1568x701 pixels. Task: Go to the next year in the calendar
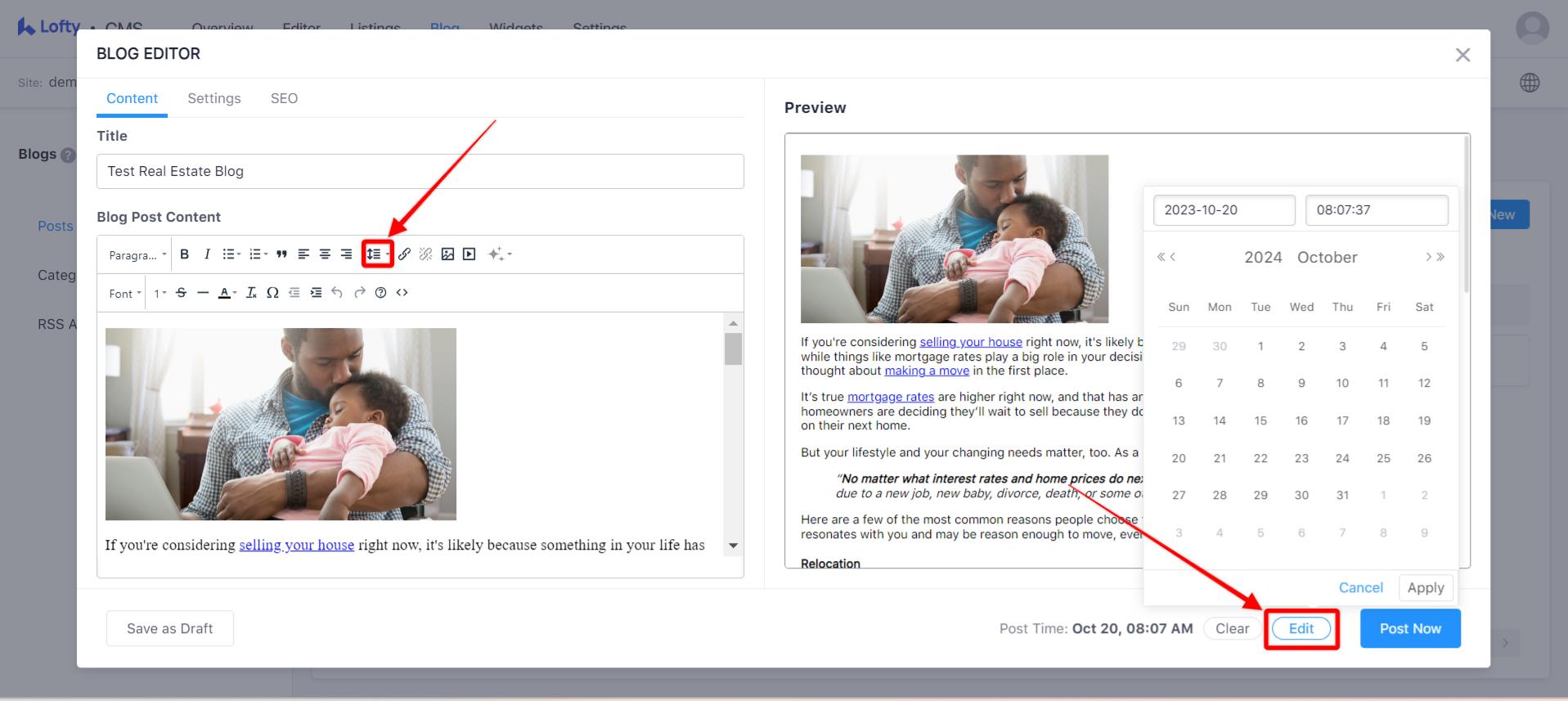pyautogui.click(x=1440, y=257)
